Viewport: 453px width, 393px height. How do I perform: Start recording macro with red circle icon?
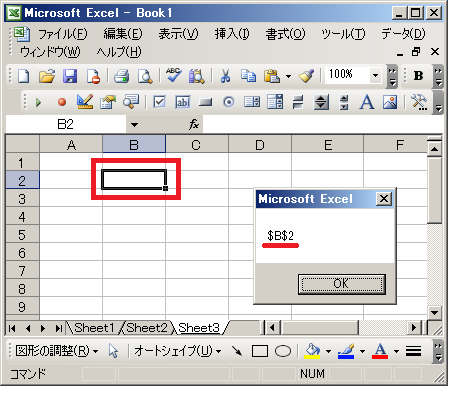click(62, 102)
